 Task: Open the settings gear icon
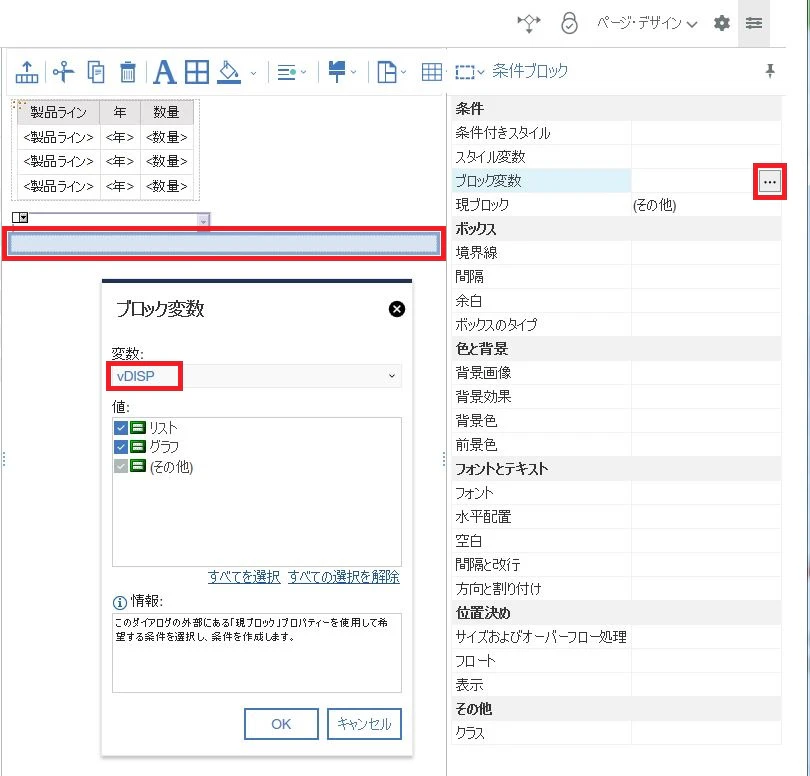tap(721, 23)
